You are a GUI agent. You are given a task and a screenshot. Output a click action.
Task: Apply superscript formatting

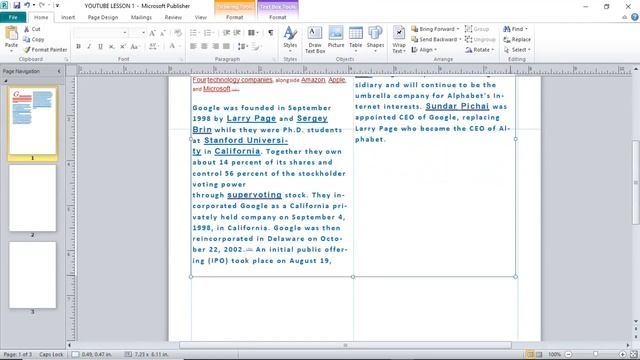click(x=122, y=47)
